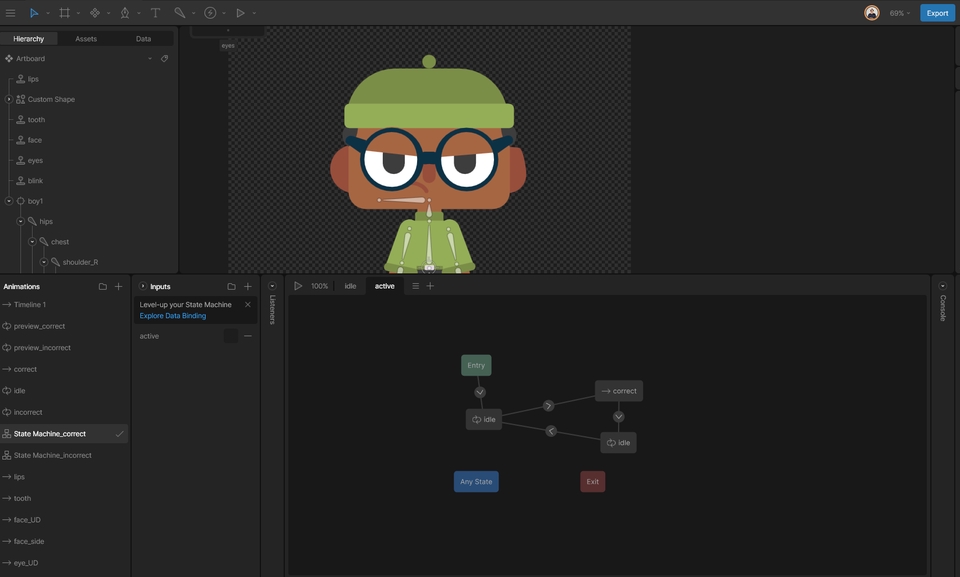Open the Artboard dropdown chevron
Image resolution: width=960 pixels, height=577 pixels.
pyautogui.click(x=149, y=59)
